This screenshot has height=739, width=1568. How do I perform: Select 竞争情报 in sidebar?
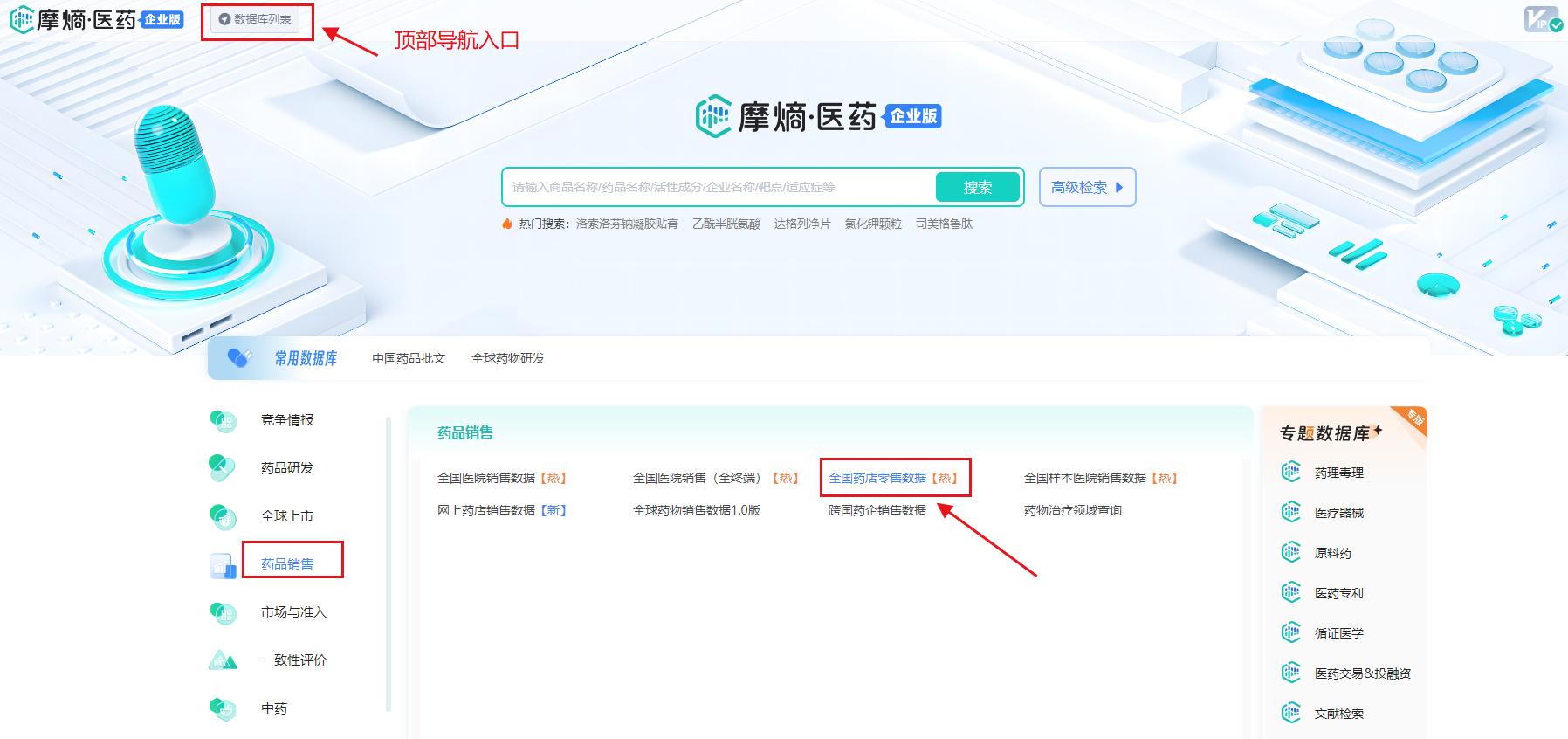click(x=287, y=420)
